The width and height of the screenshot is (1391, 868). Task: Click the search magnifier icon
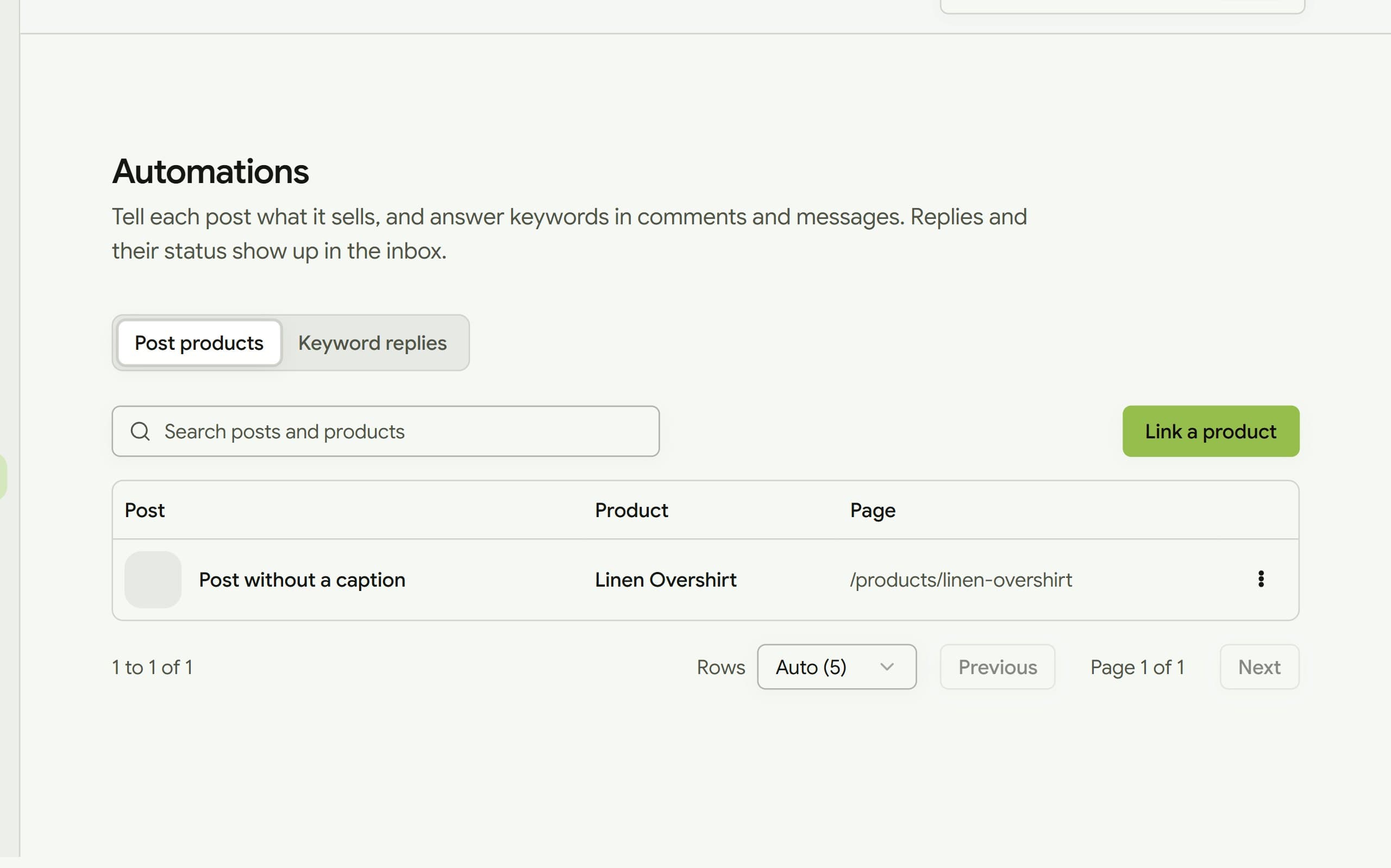point(140,431)
